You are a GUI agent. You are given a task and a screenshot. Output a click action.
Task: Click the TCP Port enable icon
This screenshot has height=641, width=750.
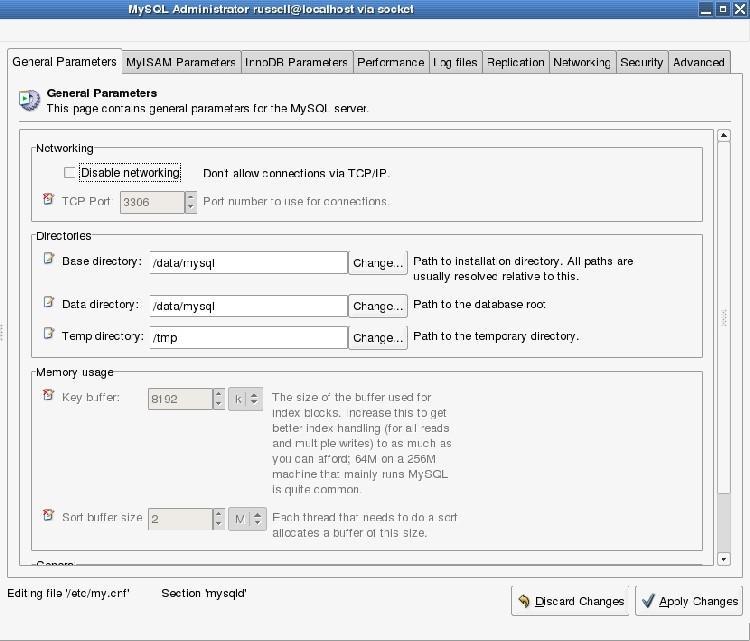point(48,200)
